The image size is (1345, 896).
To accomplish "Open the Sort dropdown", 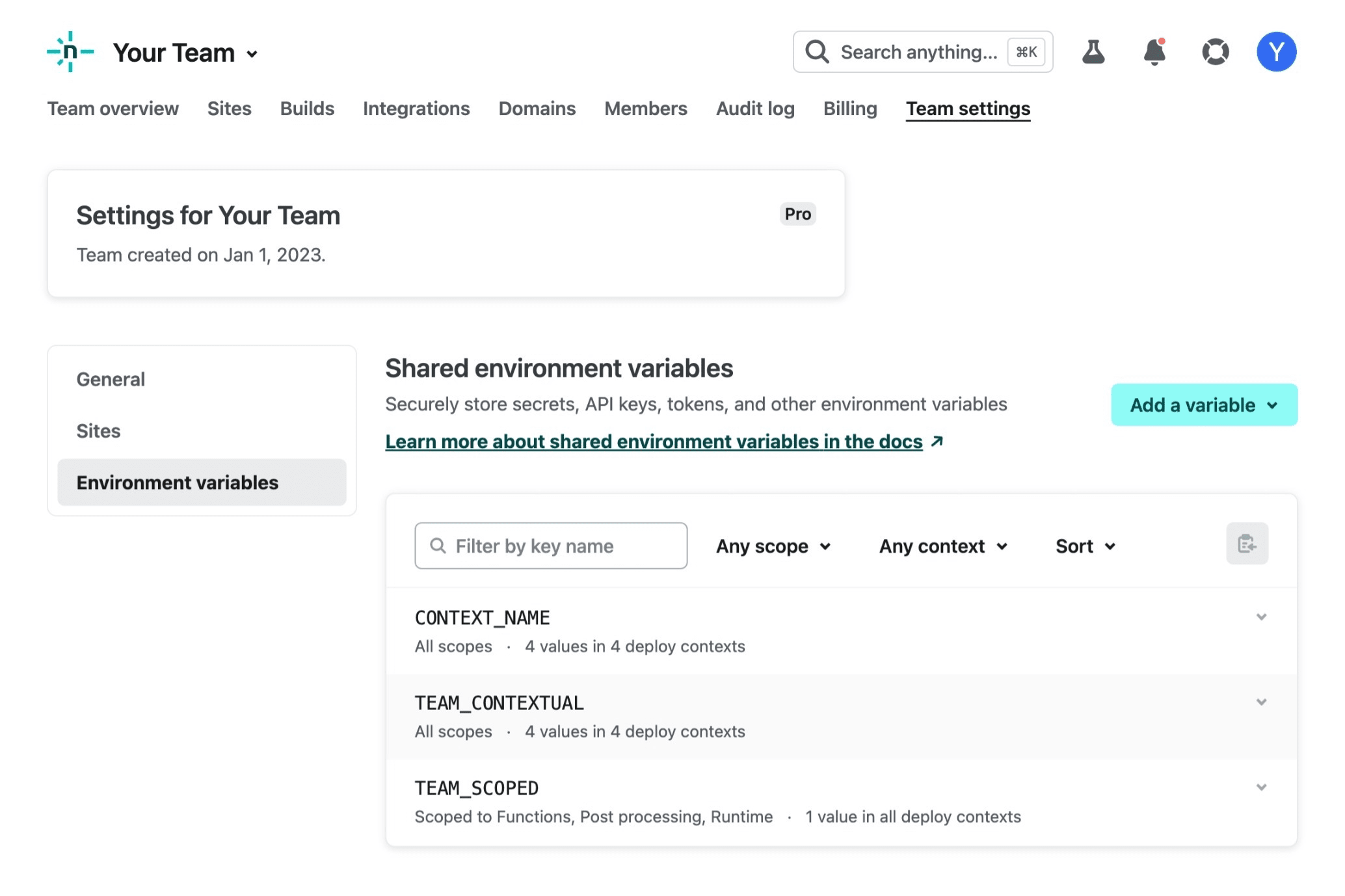I will click(x=1085, y=546).
